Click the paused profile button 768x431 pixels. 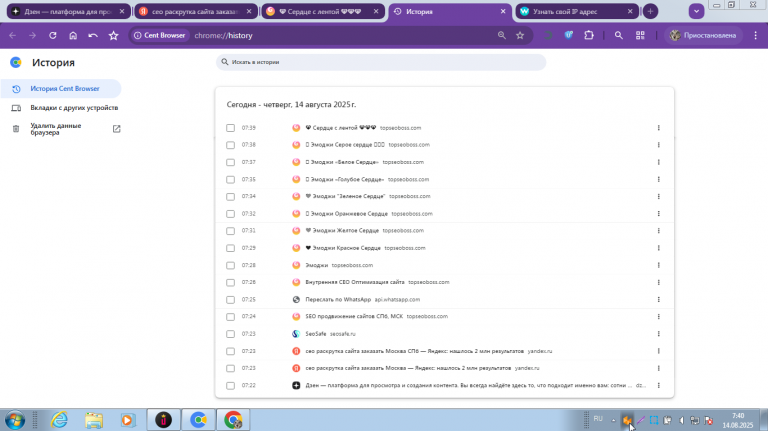[x=703, y=35]
